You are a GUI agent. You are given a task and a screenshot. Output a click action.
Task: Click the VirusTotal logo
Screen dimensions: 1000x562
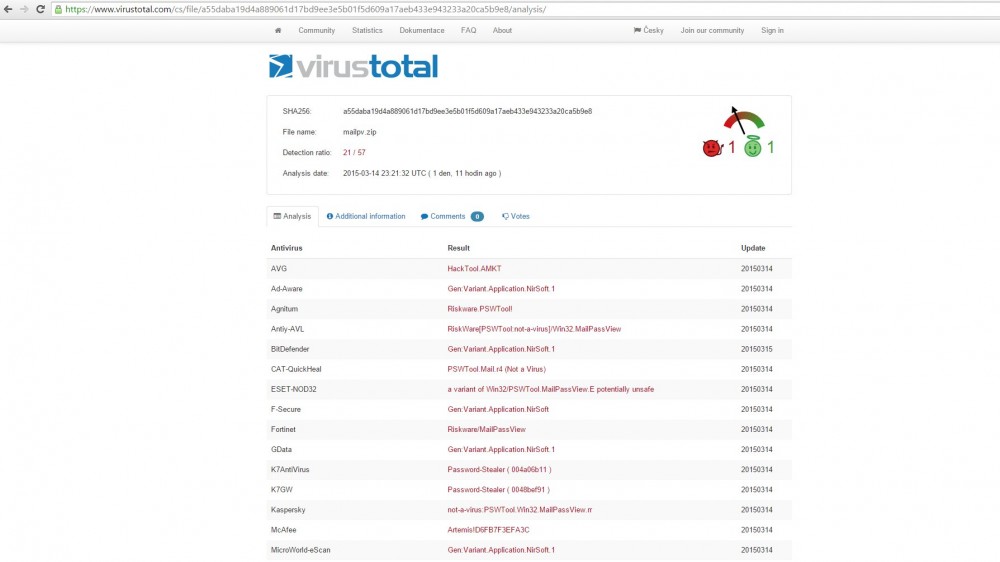click(353, 67)
